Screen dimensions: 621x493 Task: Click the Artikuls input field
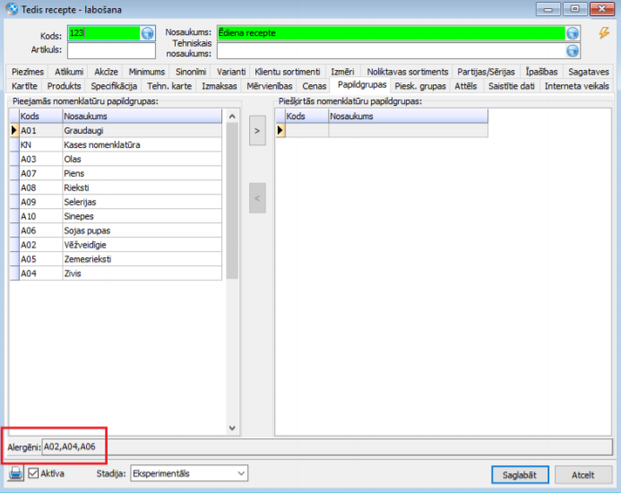pyautogui.click(x=111, y=51)
